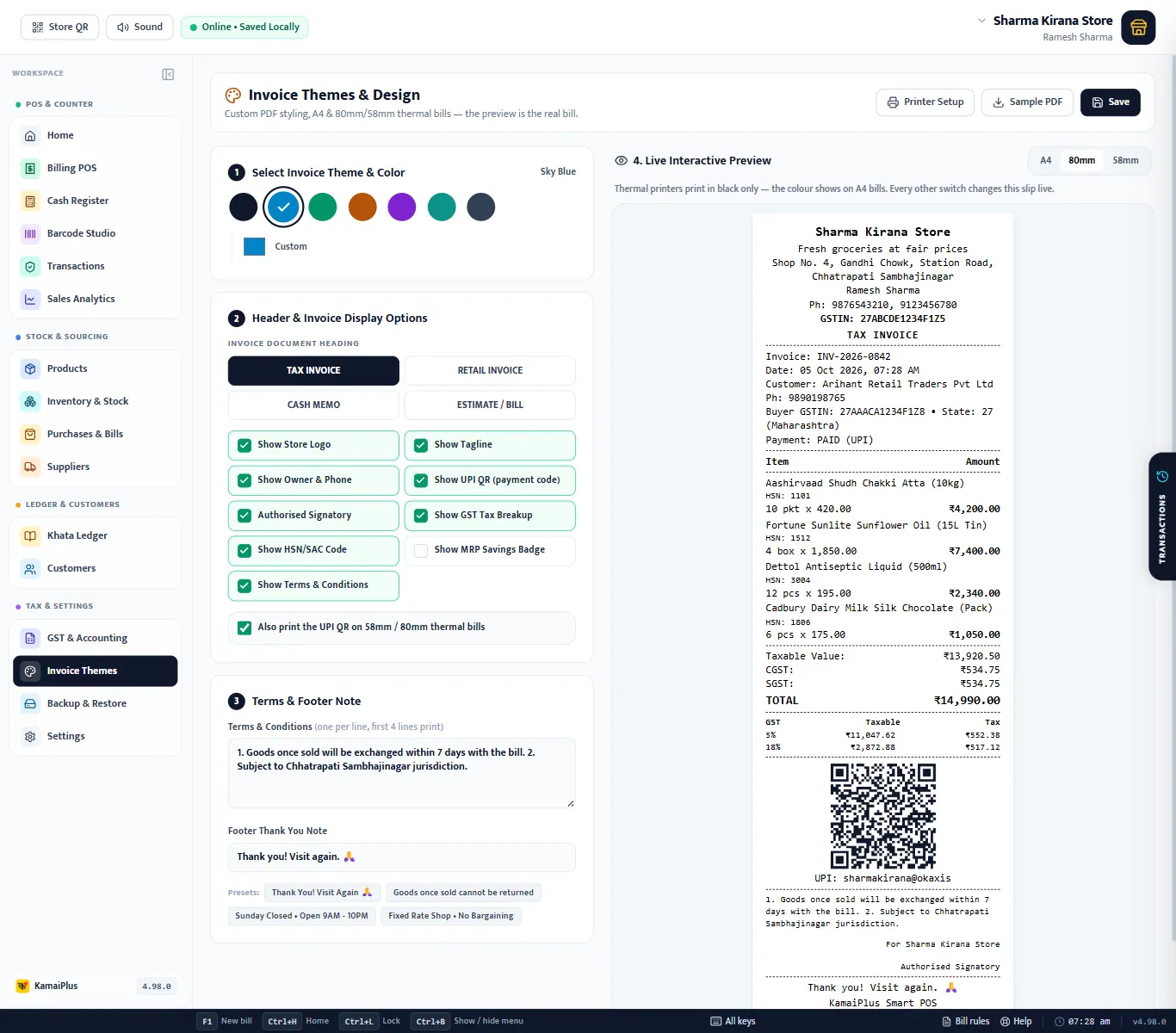Select the green theme color

click(x=323, y=207)
